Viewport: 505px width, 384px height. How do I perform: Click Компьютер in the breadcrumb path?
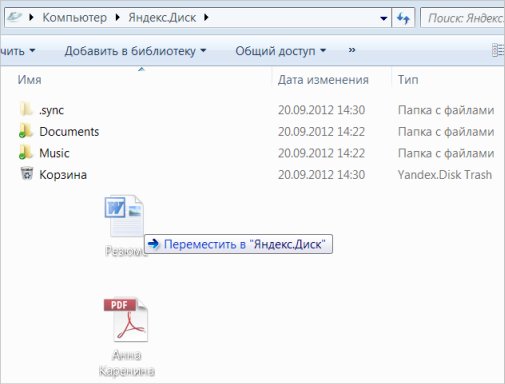coord(75,17)
